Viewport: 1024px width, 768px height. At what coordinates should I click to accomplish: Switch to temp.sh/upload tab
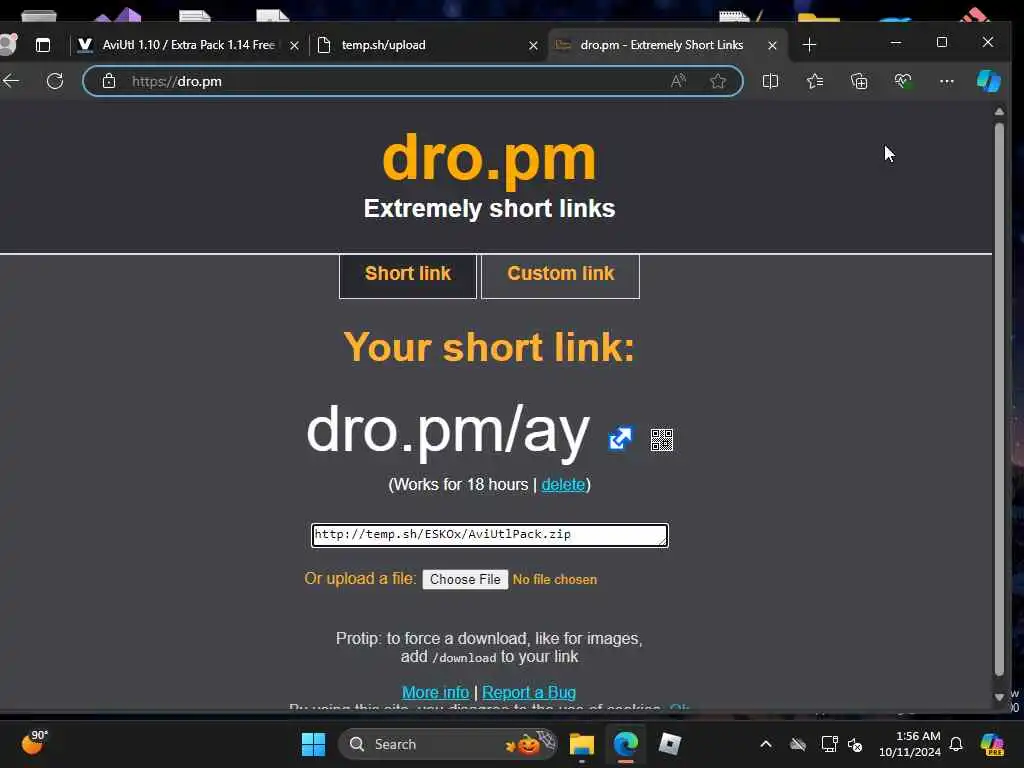[428, 45]
